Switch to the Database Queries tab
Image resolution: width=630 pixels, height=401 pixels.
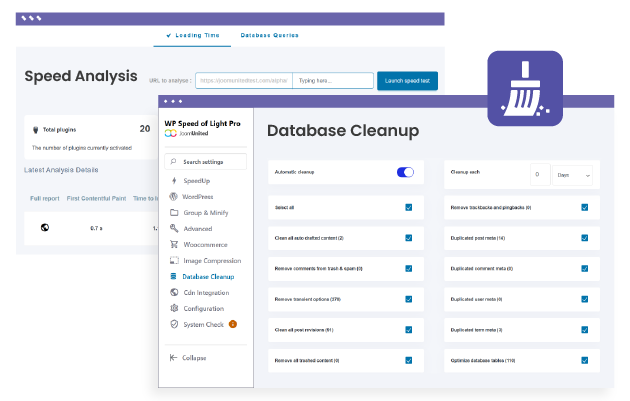coord(269,35)
